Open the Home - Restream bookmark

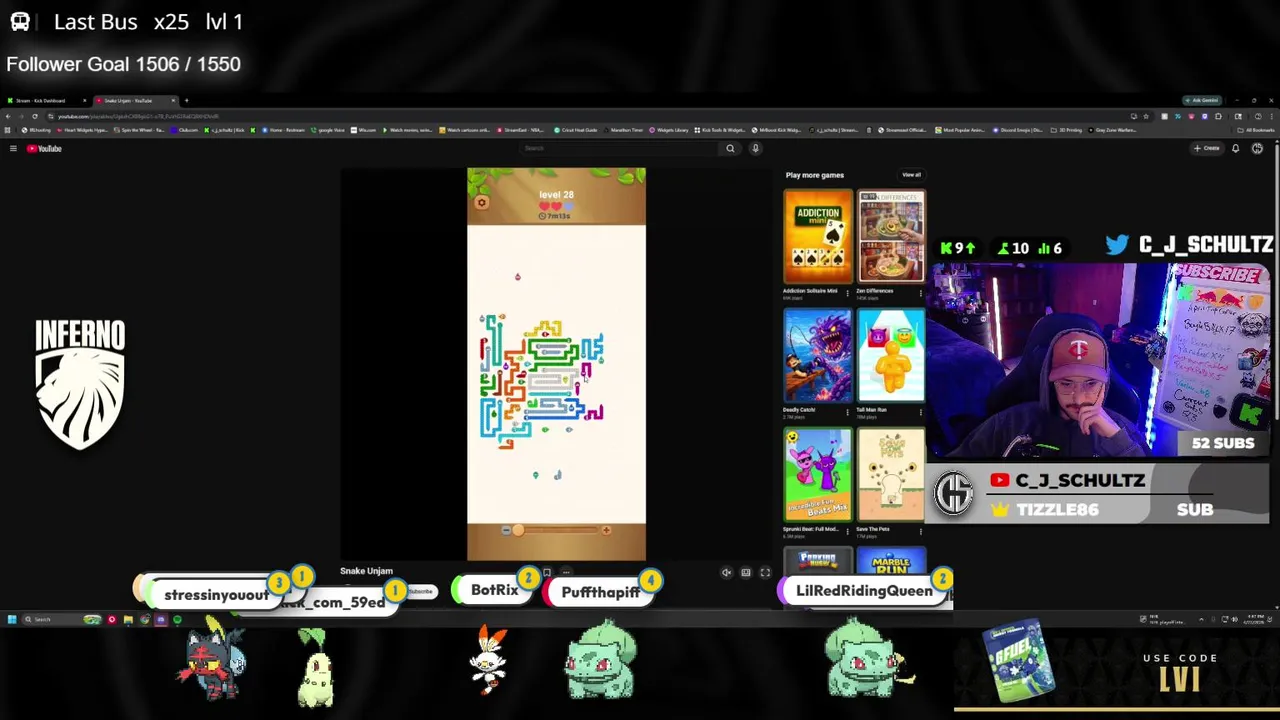(284, 130)
